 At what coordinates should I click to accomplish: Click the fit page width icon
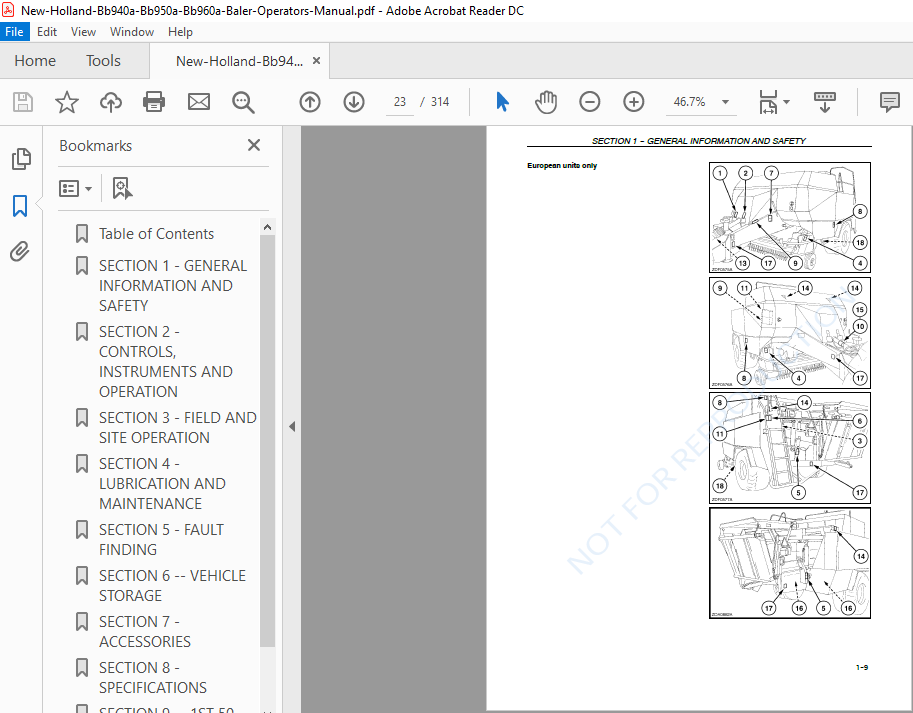click(x=768, y=102)
